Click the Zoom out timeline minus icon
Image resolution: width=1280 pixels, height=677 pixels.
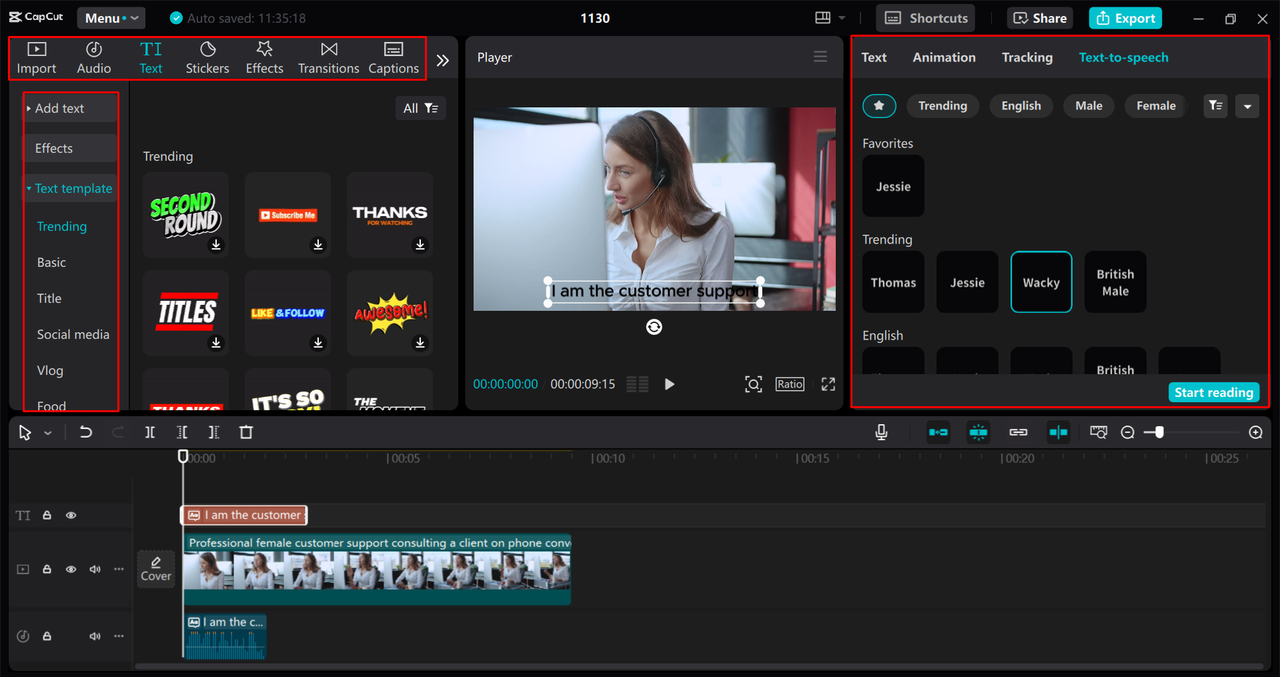pos(1128,432)
